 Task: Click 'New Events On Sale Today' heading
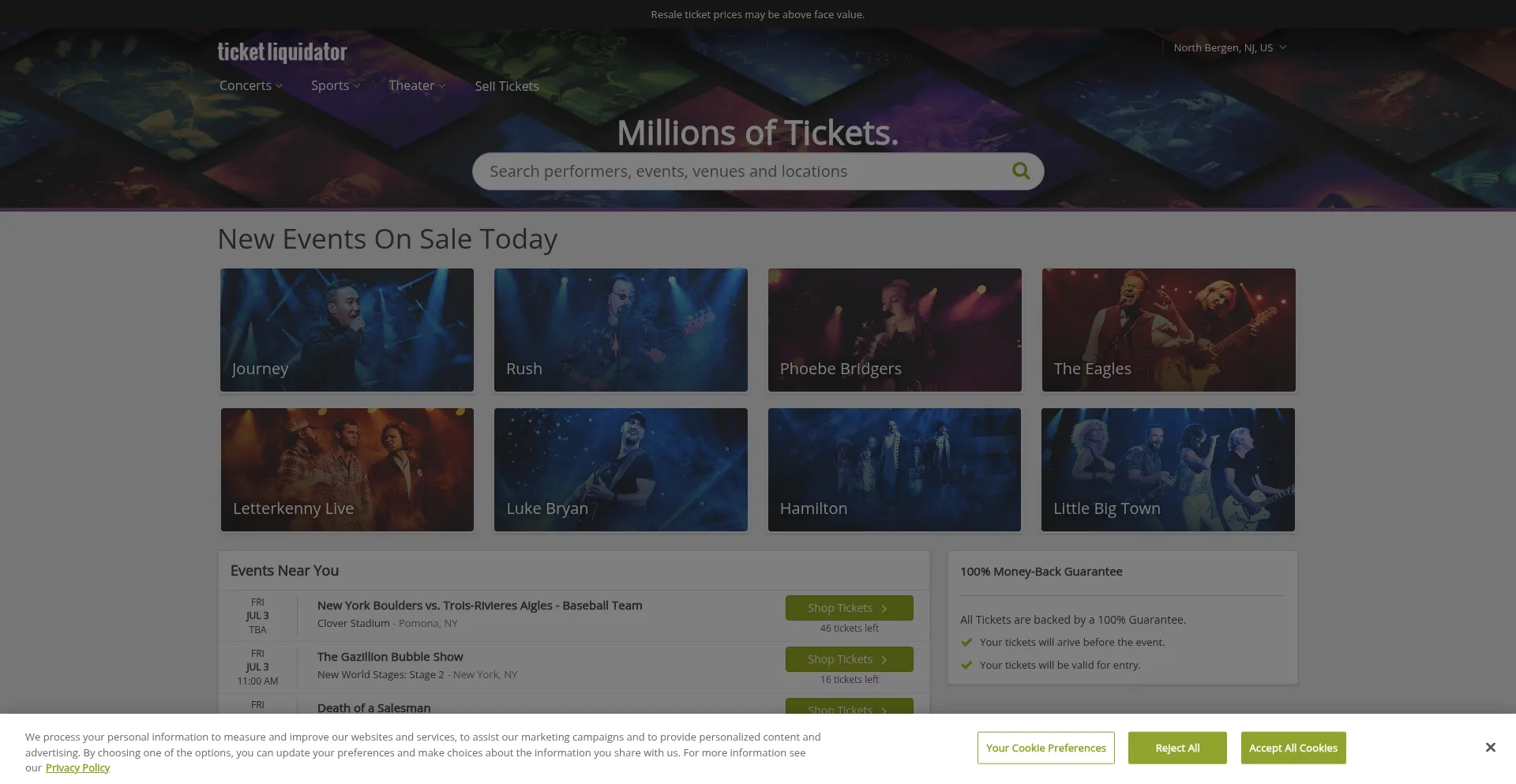point(388,239)
